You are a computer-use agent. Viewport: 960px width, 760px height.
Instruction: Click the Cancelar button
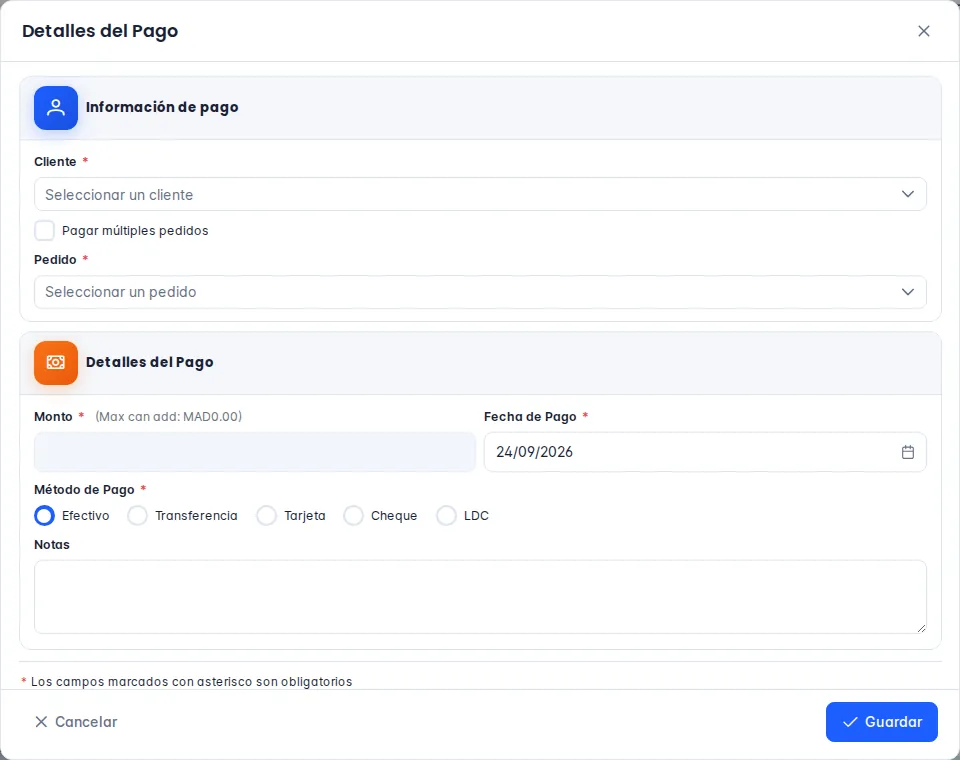coord(76,722)
